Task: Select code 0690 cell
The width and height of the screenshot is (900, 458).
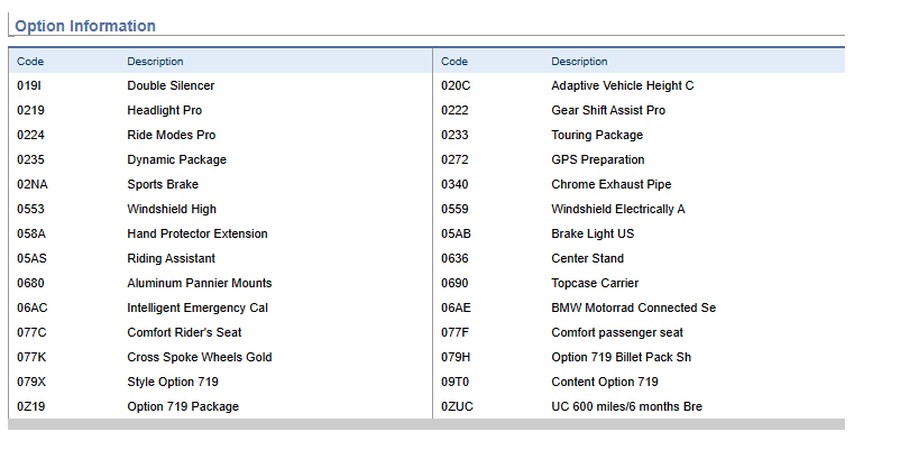Action: tap(455, 283)
